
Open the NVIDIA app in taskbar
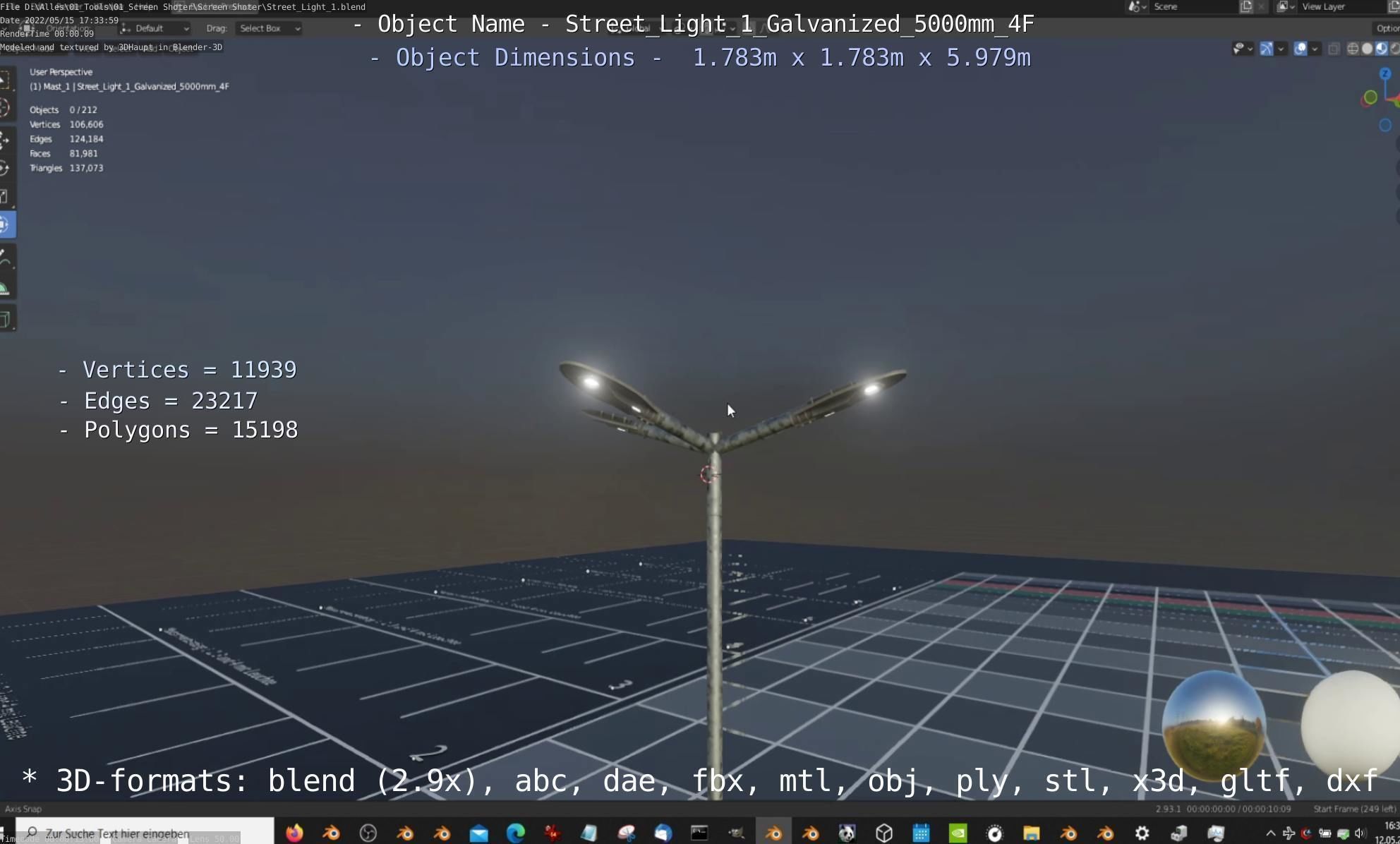click(x=958, y=833)
